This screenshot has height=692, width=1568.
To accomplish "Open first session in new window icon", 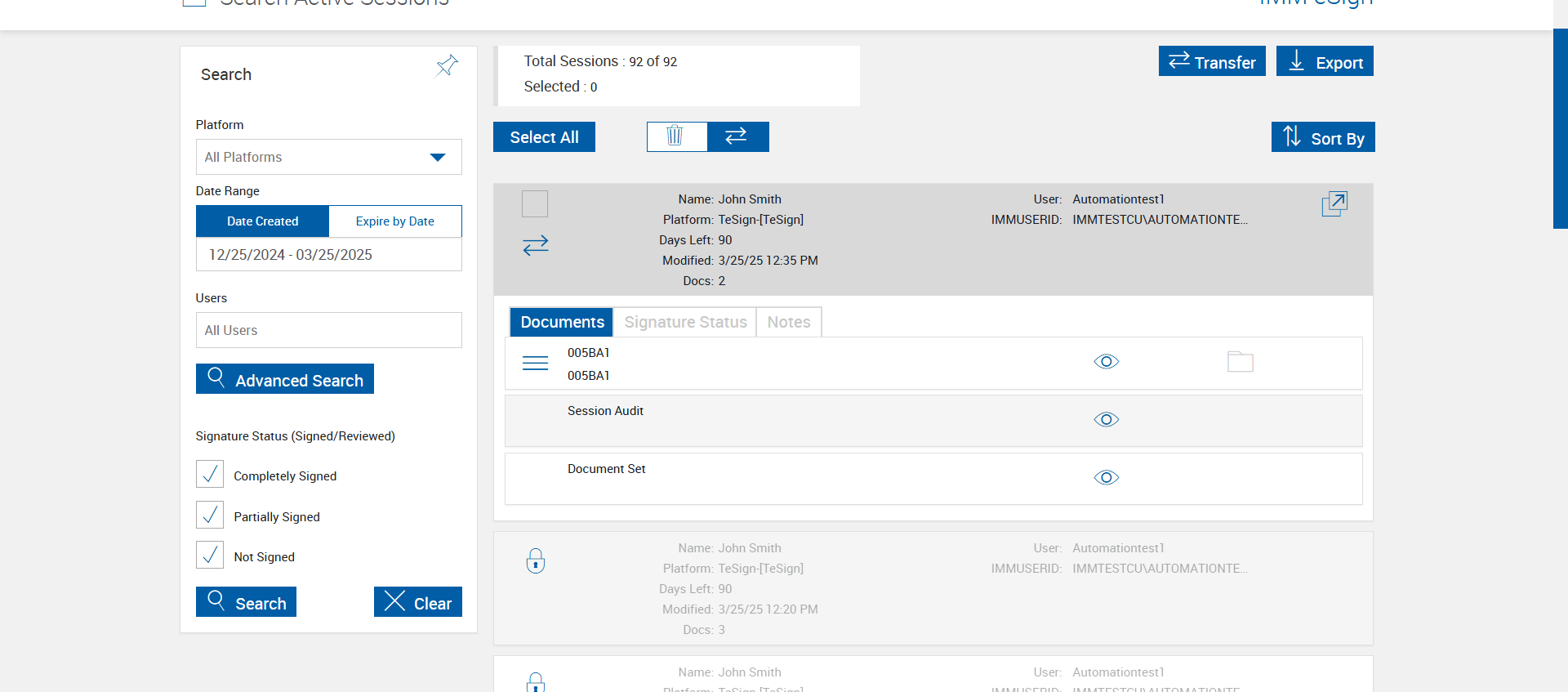I will tap(1334, 203).
